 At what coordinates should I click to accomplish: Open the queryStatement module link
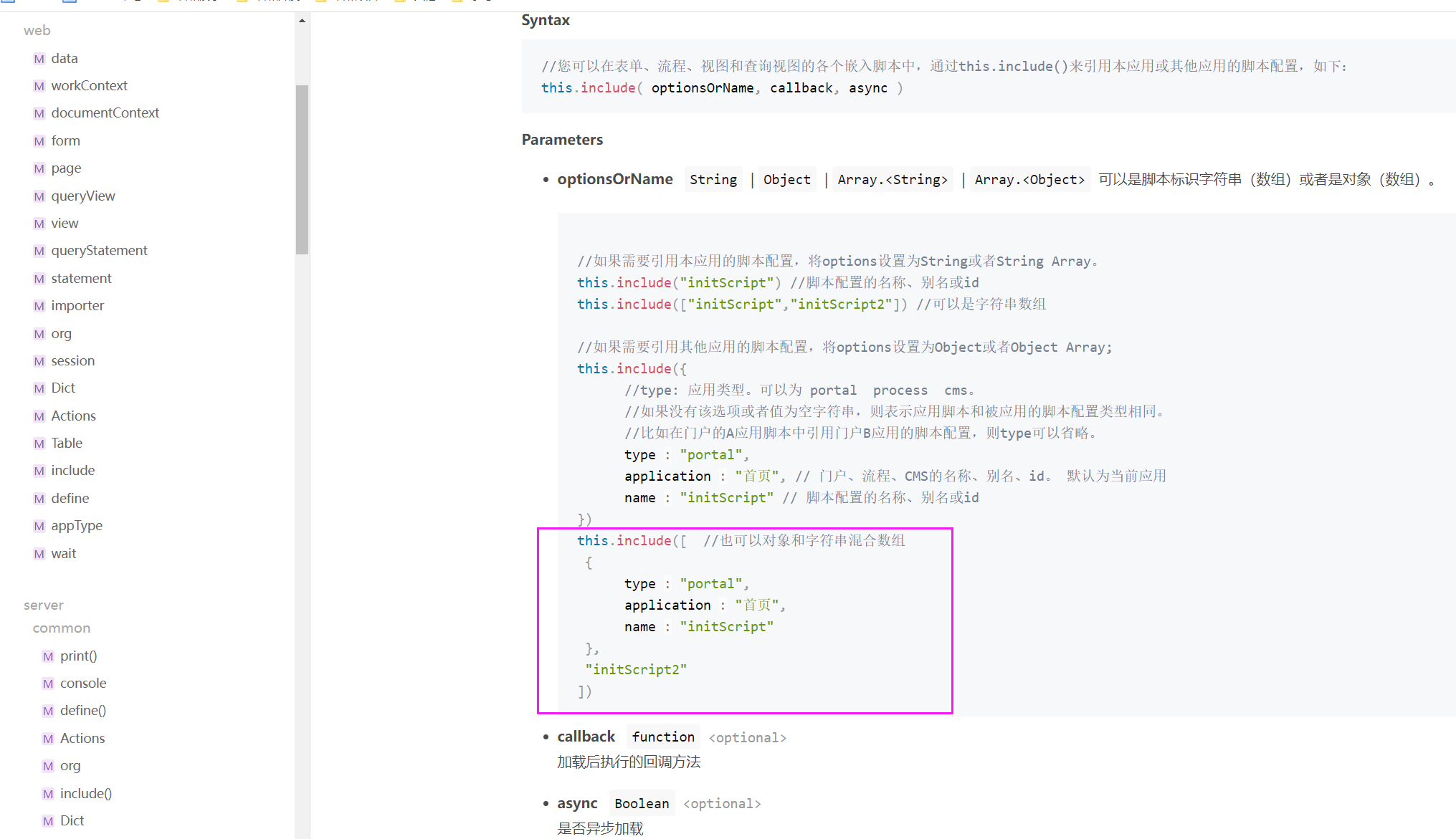point(99,251)
